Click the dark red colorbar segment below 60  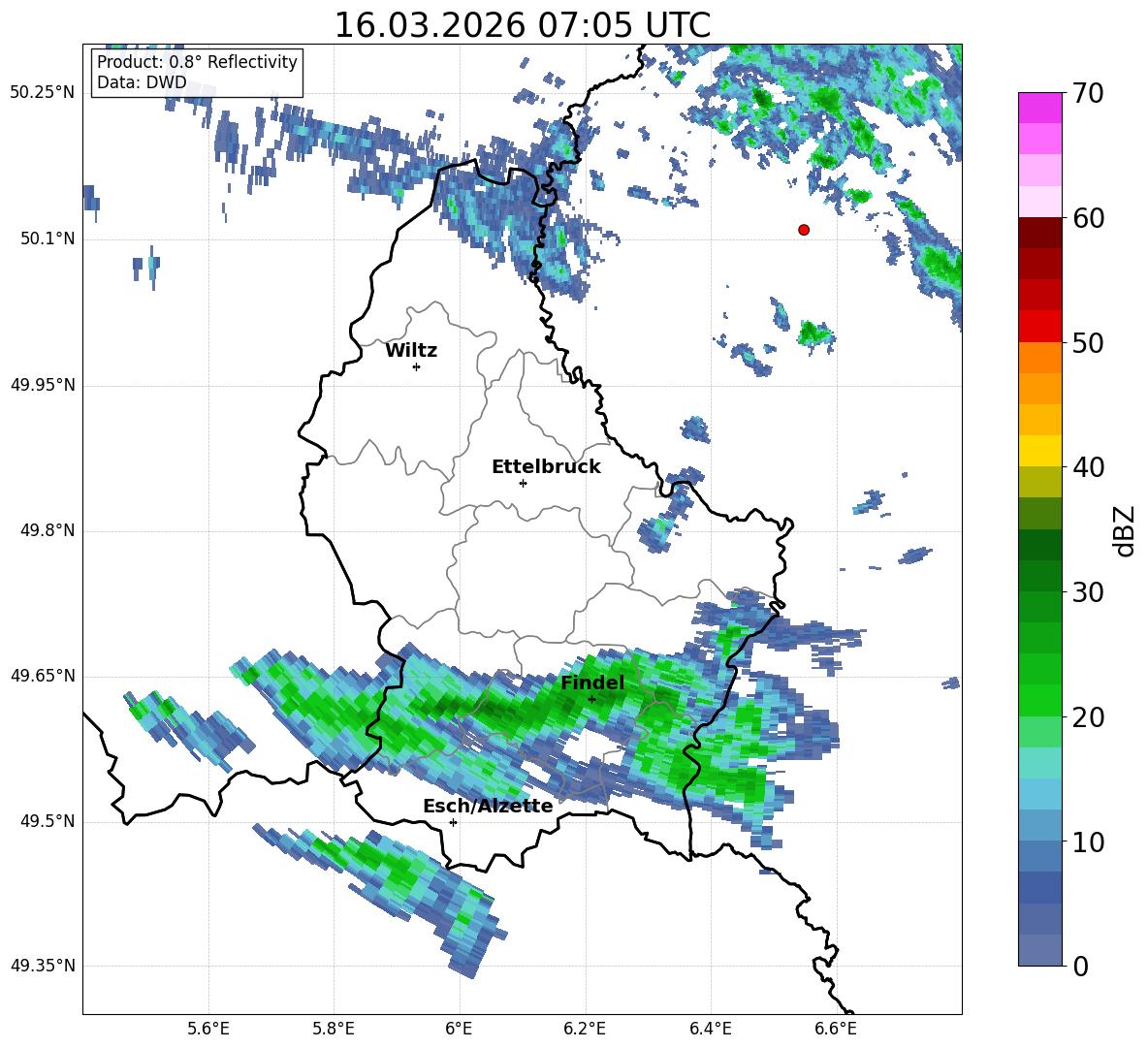[1039, 233]
